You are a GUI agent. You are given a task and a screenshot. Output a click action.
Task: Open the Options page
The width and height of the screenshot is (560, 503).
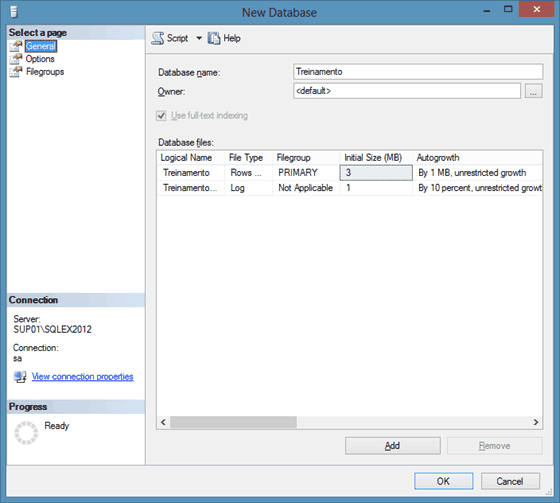40,59
